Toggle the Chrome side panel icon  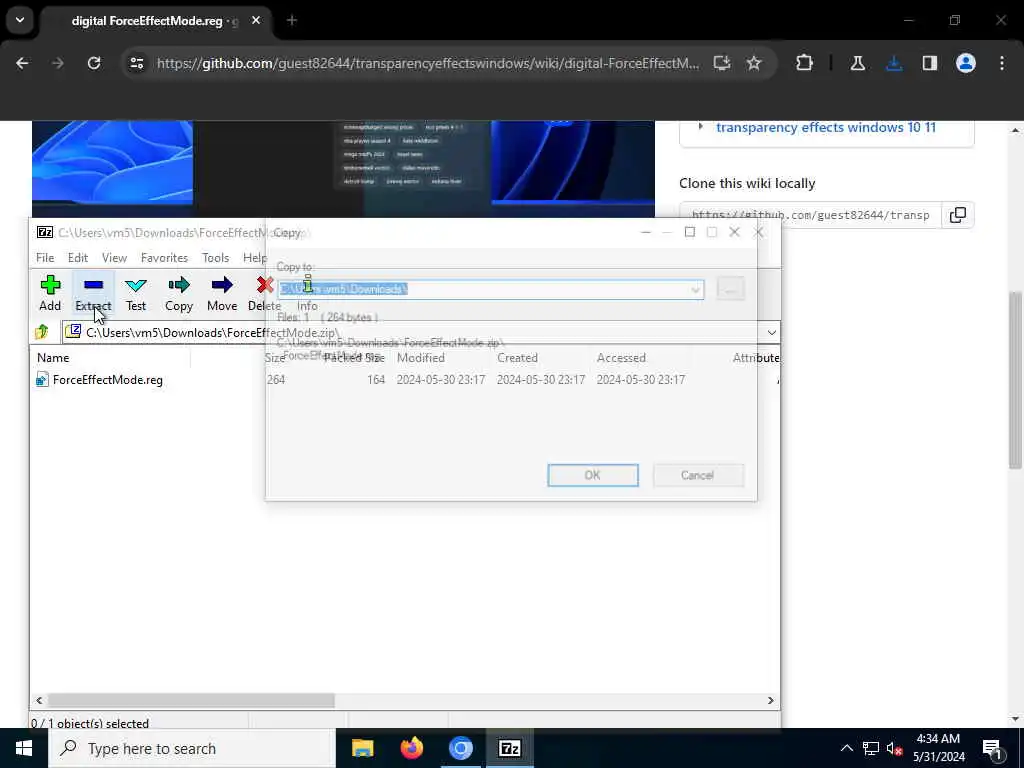click(930, 63)
